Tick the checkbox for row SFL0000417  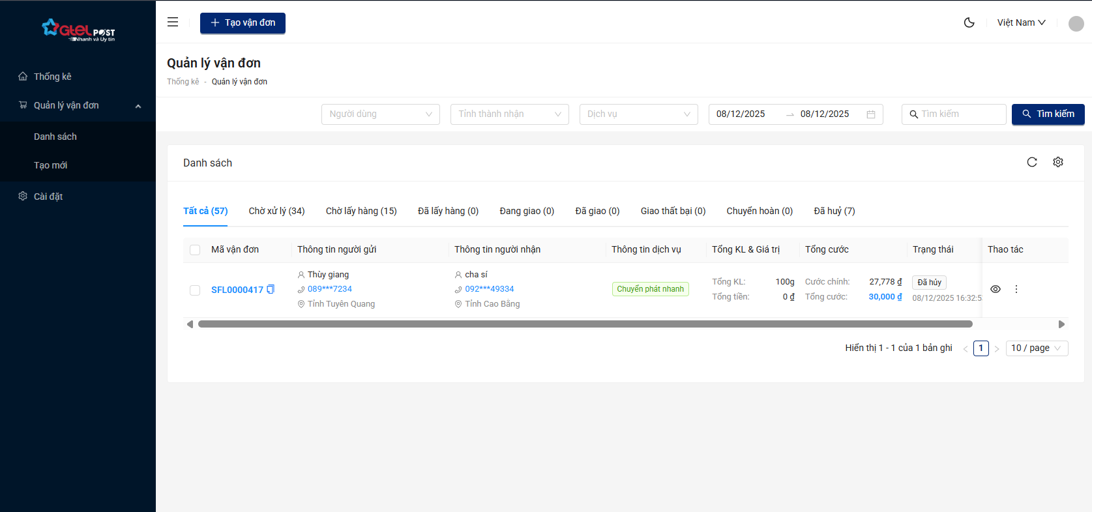click(x=195, y=290)
